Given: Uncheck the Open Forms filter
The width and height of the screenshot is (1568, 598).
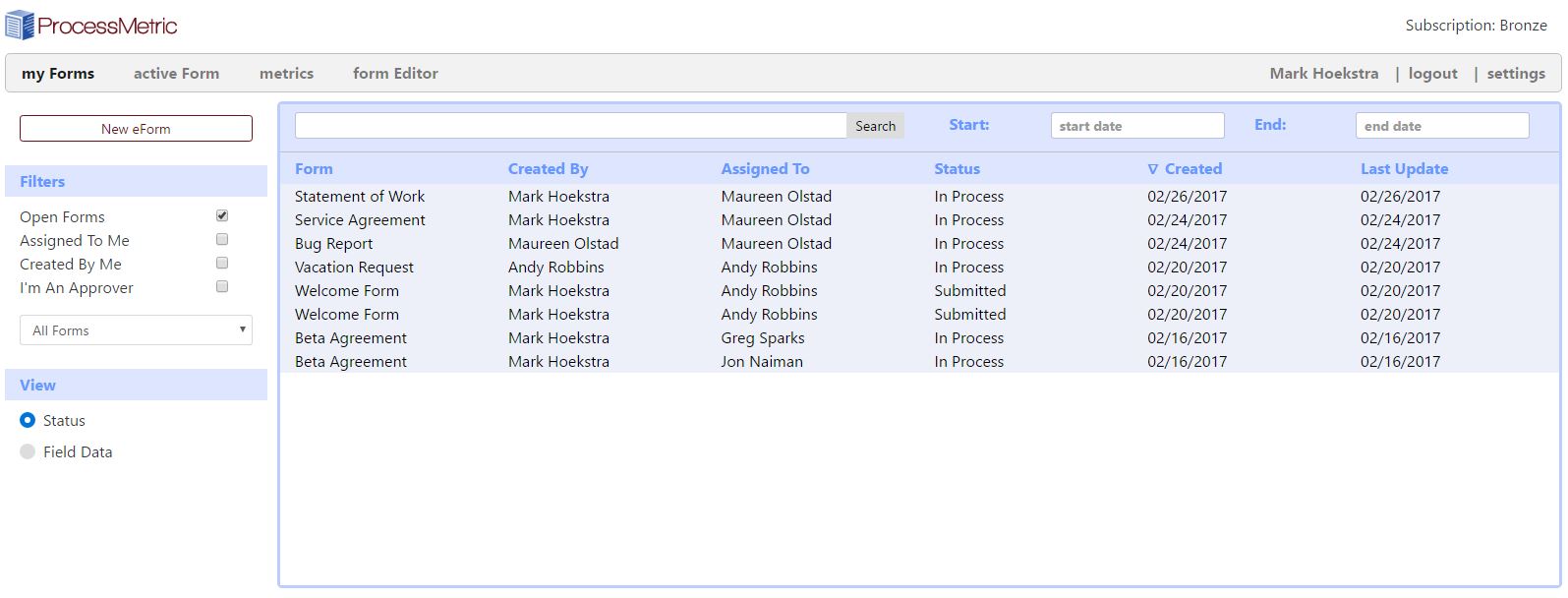Looking at the screenshot, I should [x=222, y=215].
